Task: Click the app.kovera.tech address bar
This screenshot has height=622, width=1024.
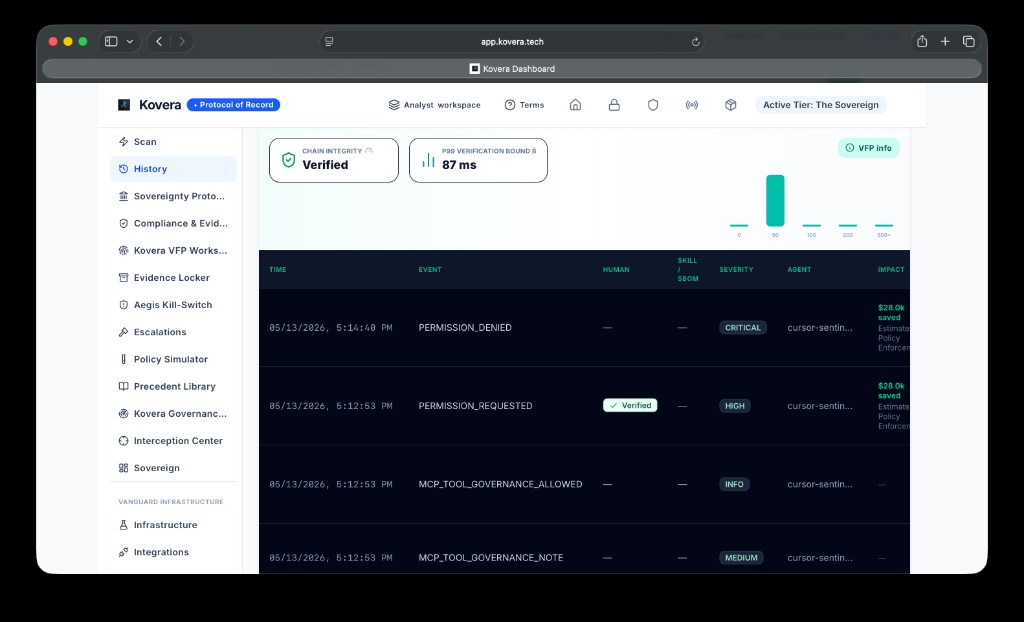Action: tap(512, 42)
